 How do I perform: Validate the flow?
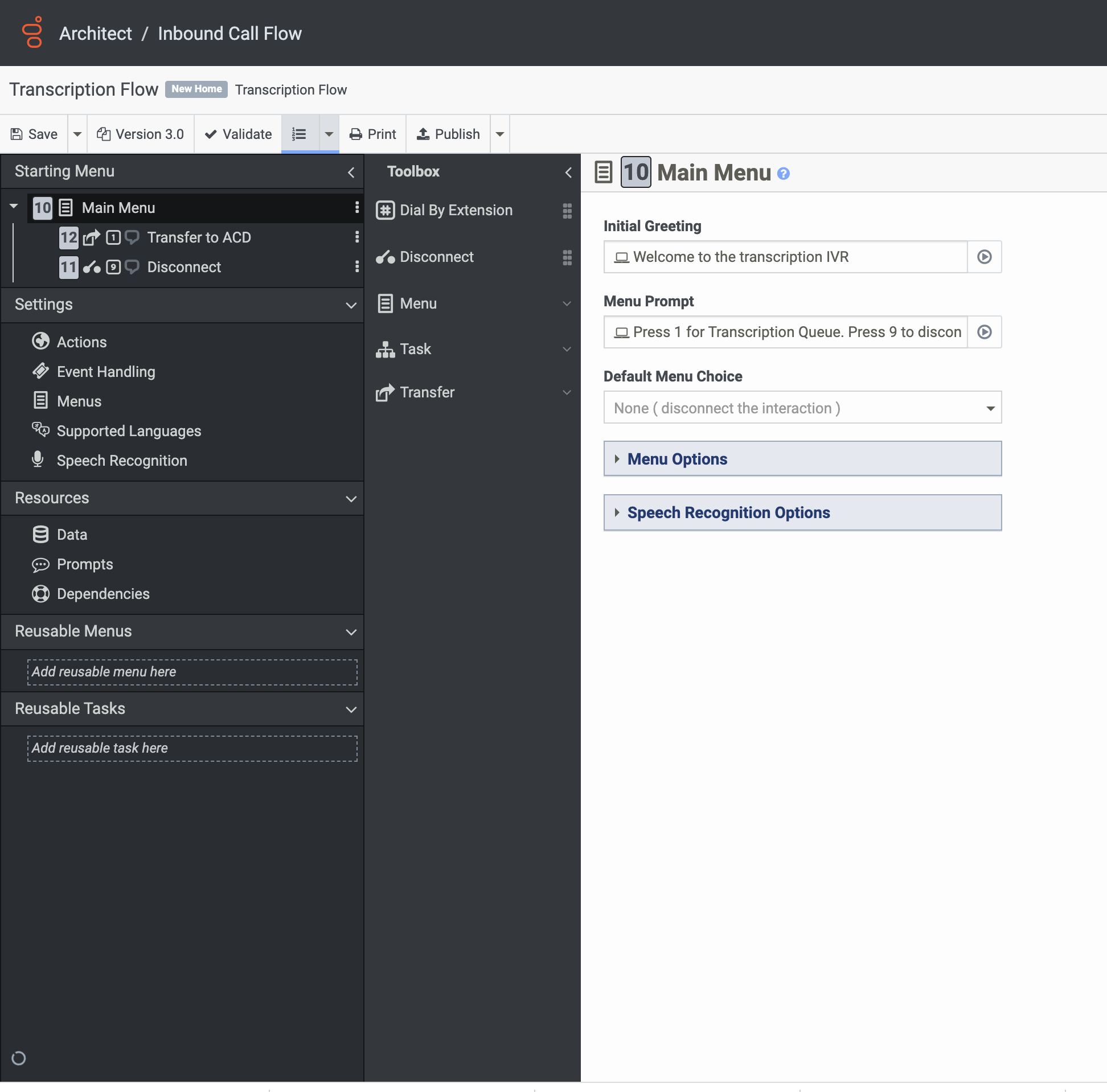pyautogui.click(x=238, y=133)
